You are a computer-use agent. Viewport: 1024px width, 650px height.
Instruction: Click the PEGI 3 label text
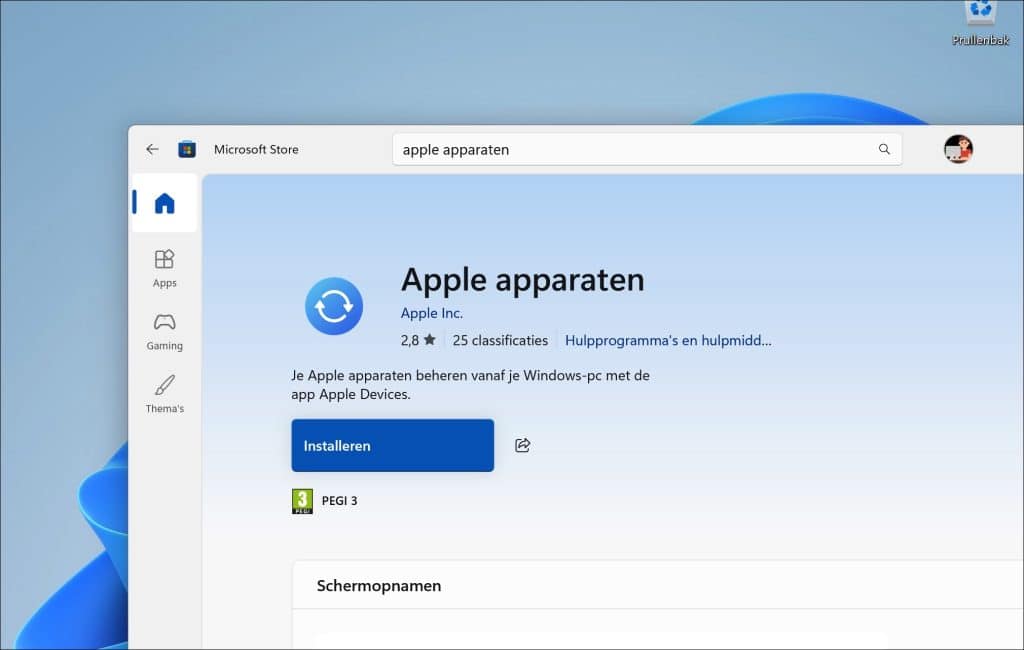[x=340, y=501]
